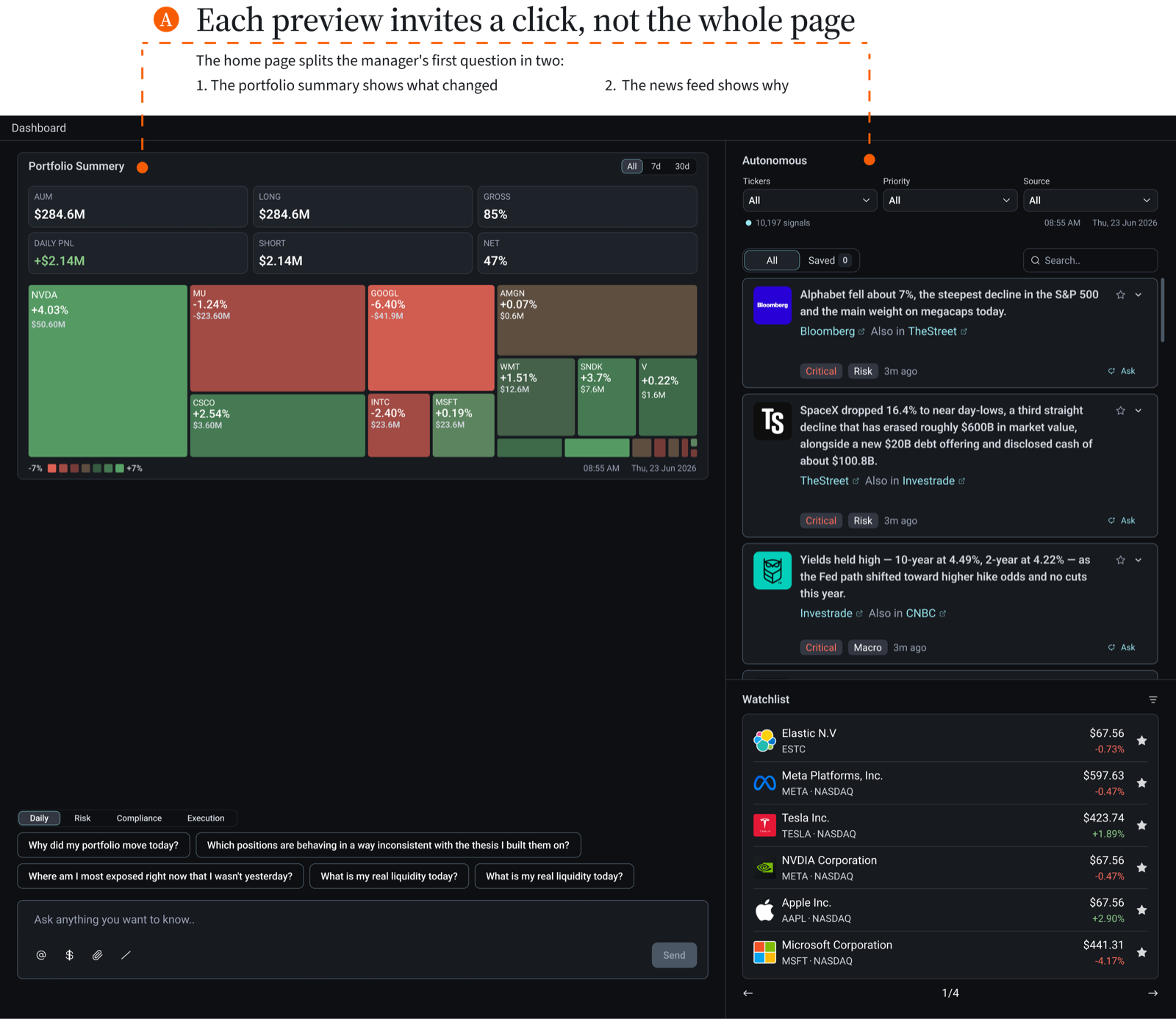Click the search magnifier icon in signals
Screen dimensions: 1176x1019
[1036, 260]
